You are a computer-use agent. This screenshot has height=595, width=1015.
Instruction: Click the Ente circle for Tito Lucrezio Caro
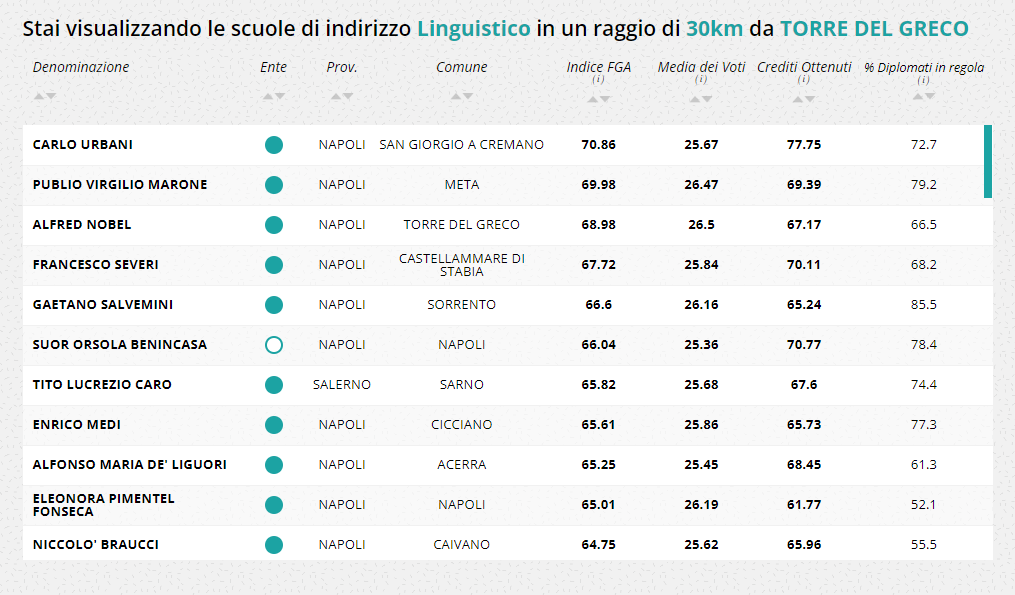click(x=274, y=385)
